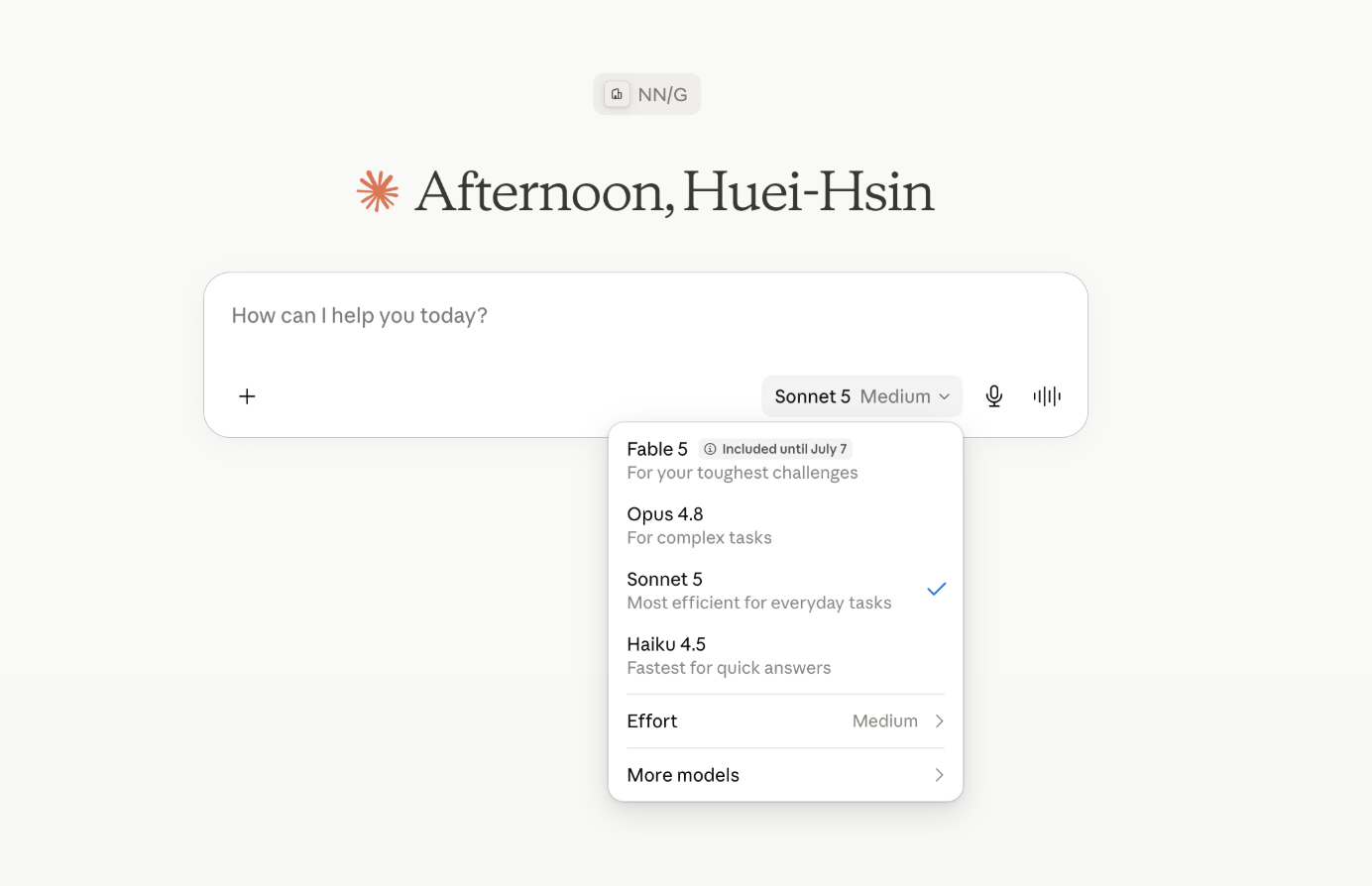Click the Medium value in Effort row

884,721
